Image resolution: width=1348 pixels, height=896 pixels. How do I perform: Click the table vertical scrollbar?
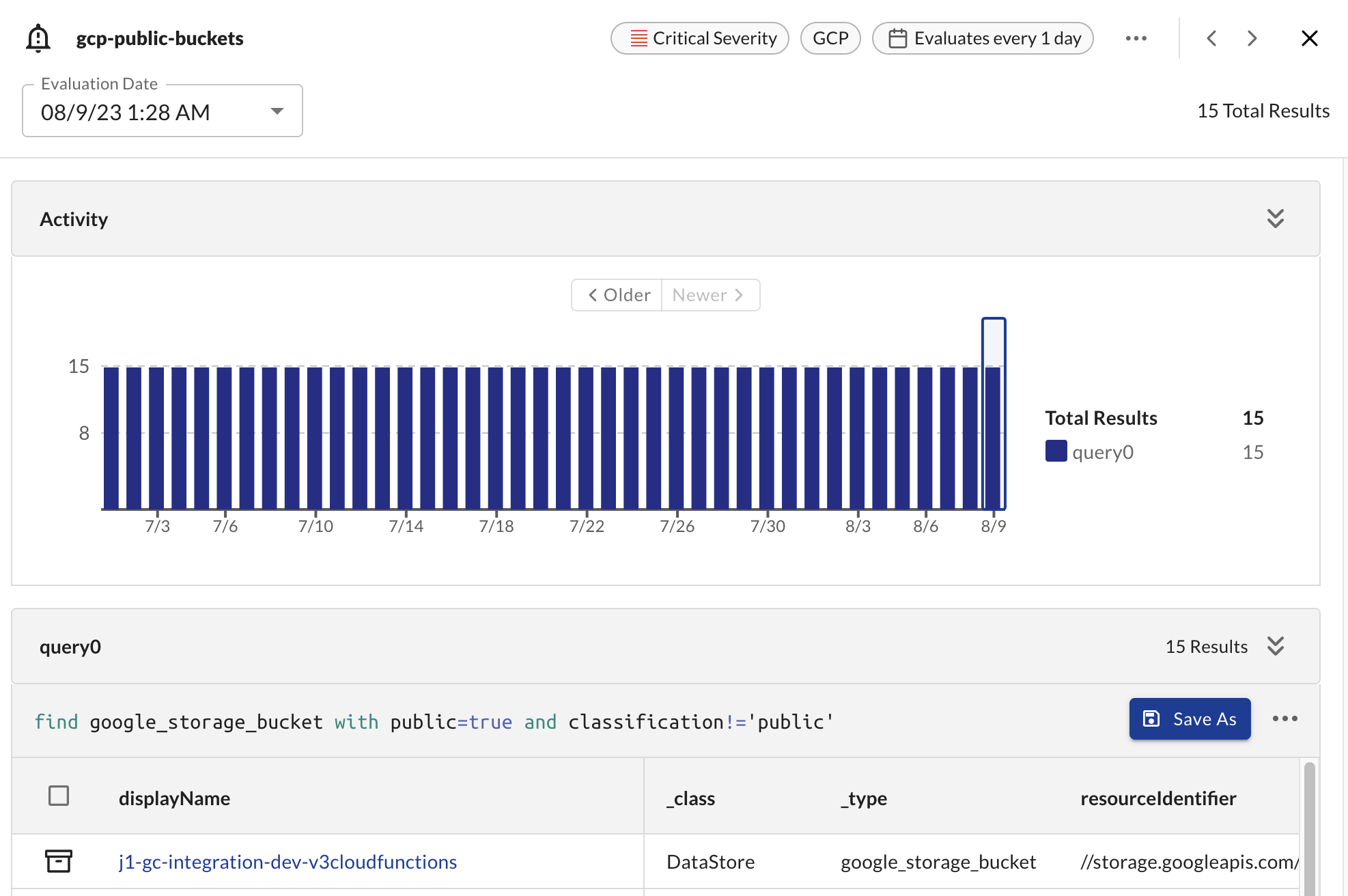coord(1309,828)
